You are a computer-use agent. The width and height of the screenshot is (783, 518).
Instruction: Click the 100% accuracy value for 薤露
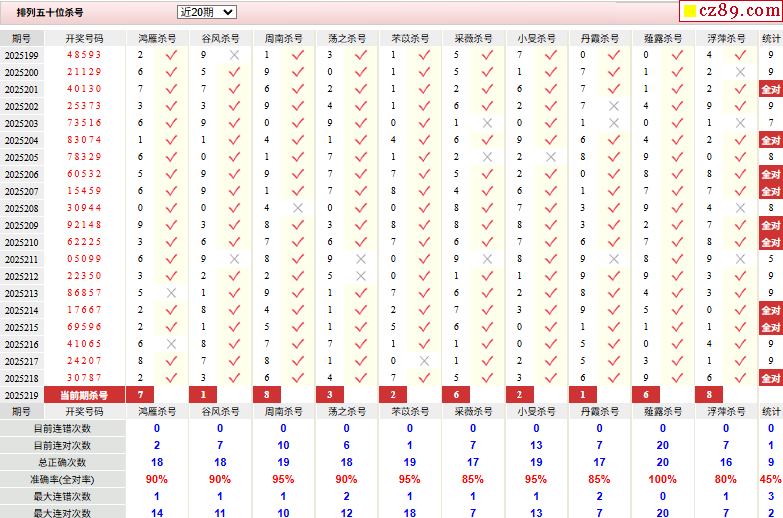pos(663,480)
